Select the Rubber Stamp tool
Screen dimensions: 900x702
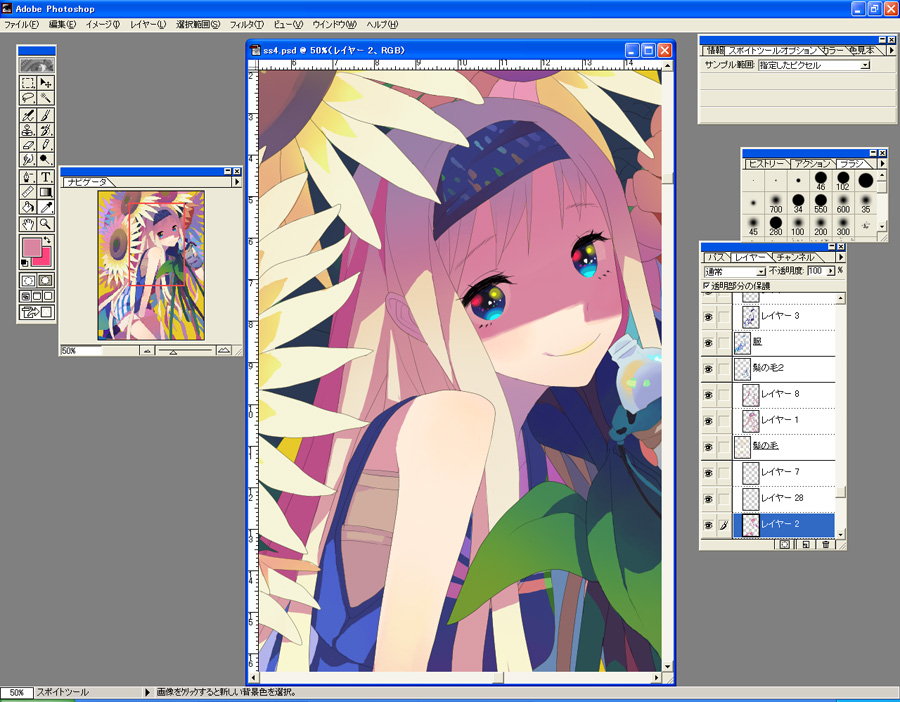28,130
